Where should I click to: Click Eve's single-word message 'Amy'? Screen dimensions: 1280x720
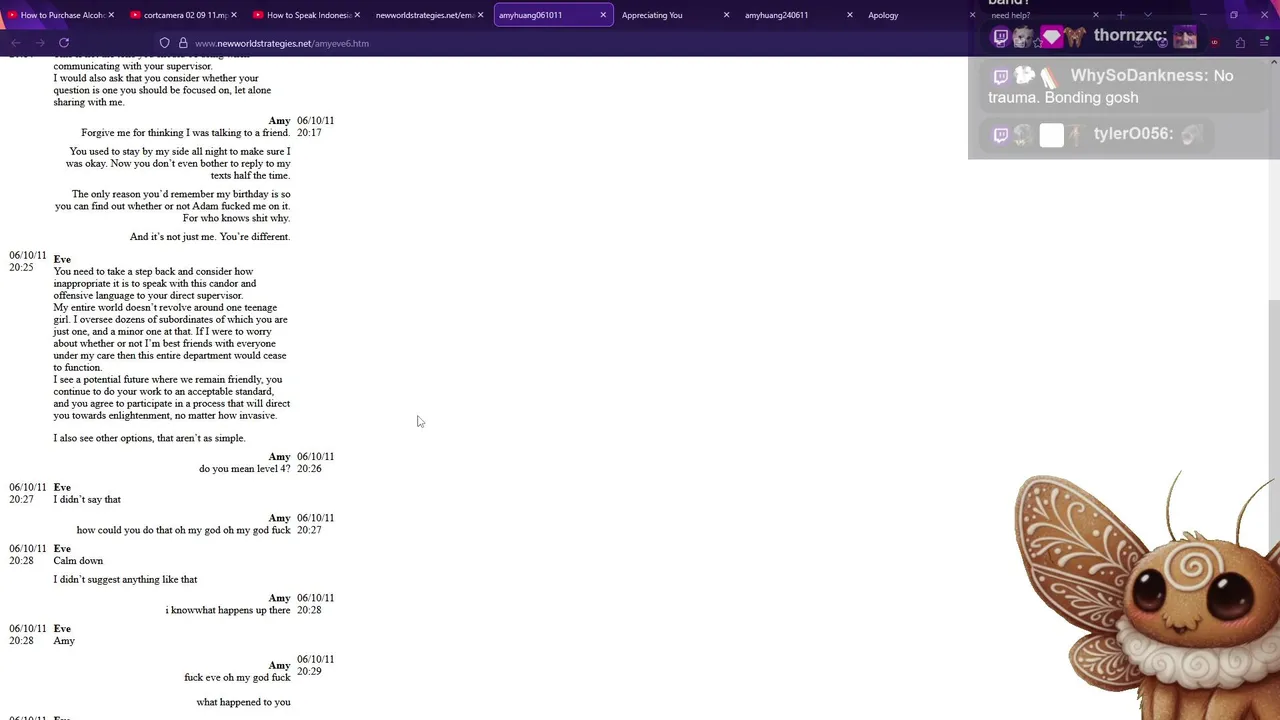(x=64, y=641)
